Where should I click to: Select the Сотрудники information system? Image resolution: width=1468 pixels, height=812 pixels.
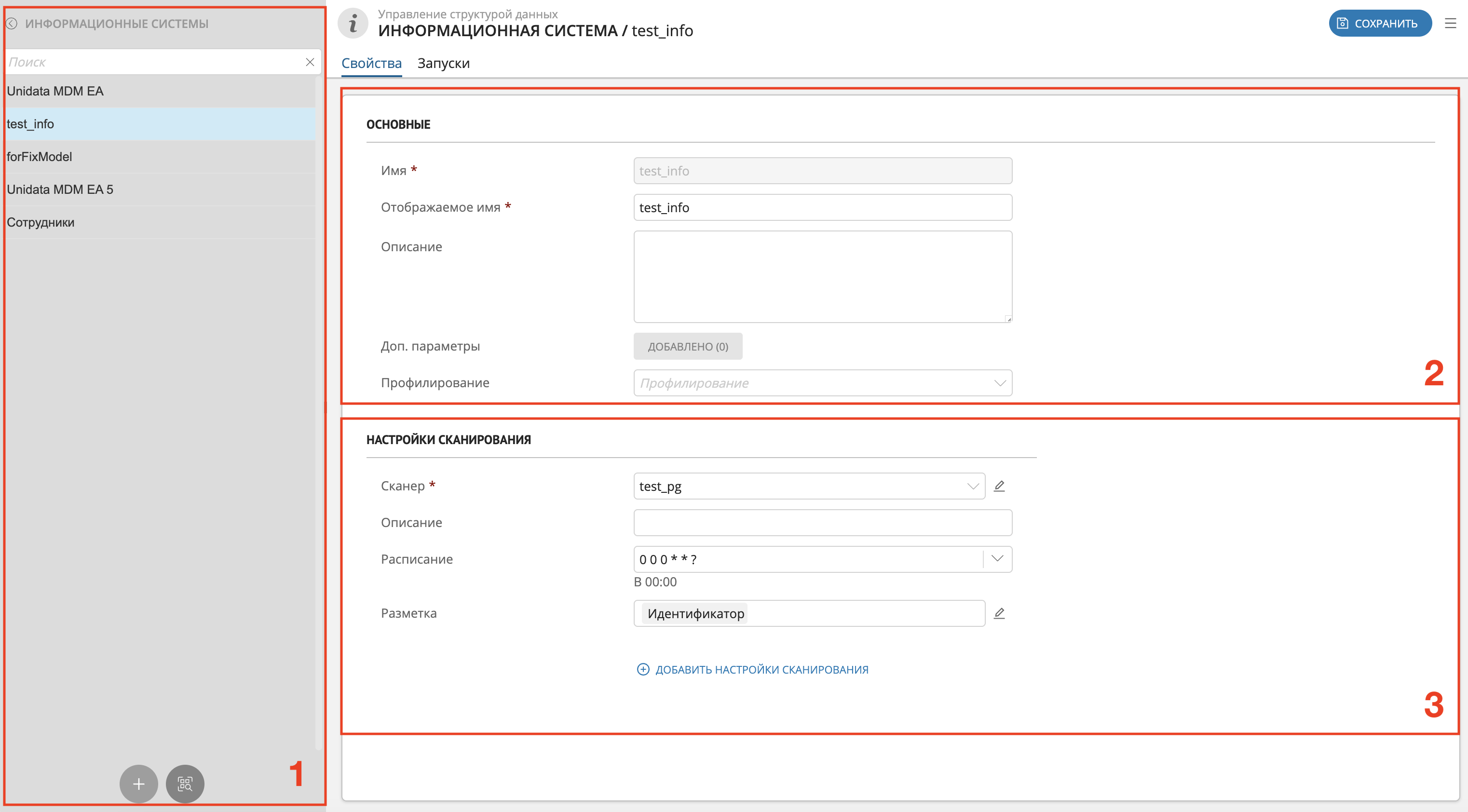41,222
